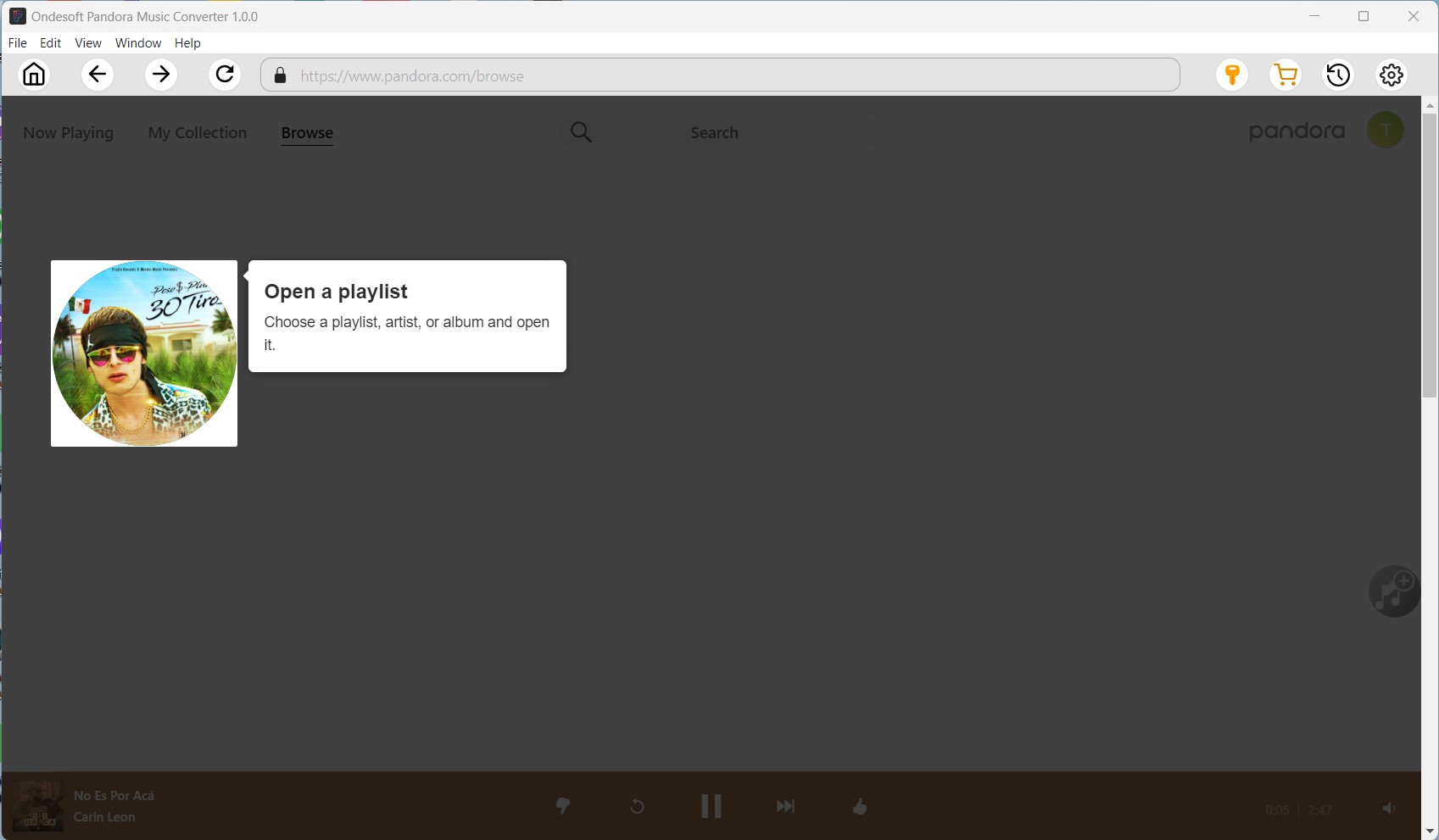Open the Help menu
This screenshot has height=840, width=1439.
coord(187,42)
